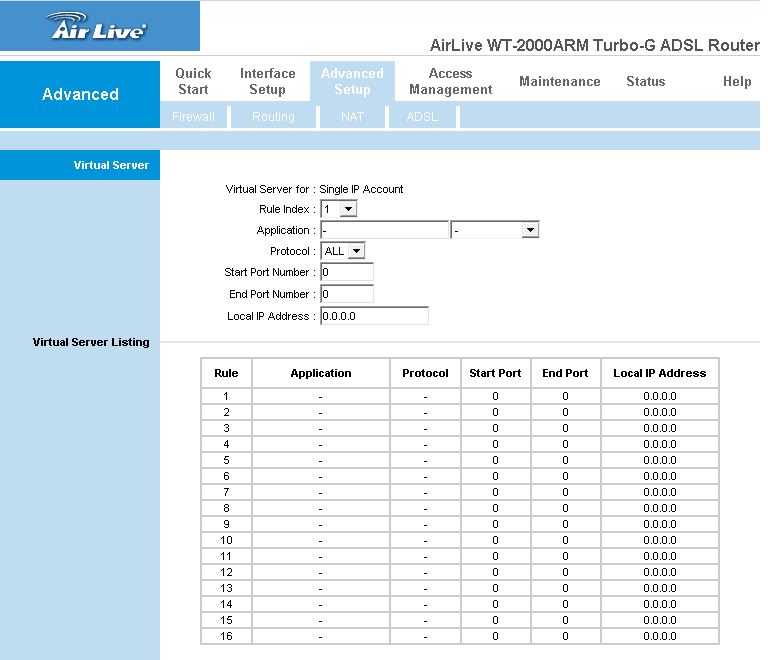Expand the Application preset dropdown
768x660 pixels.
click(x=495, y=230)
